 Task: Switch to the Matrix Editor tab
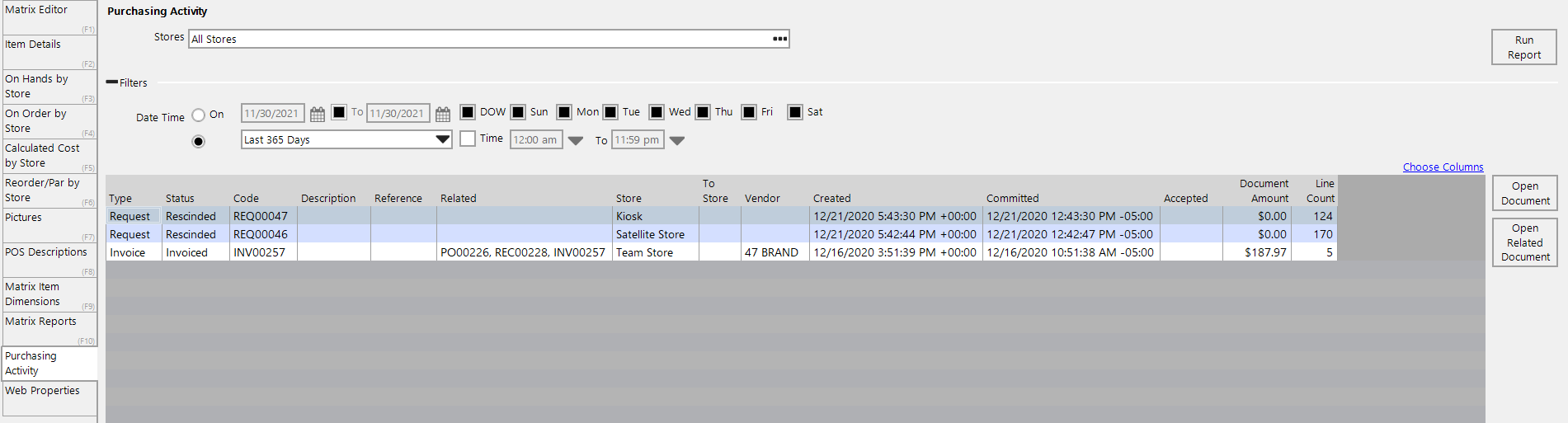[x=49, y=17]
